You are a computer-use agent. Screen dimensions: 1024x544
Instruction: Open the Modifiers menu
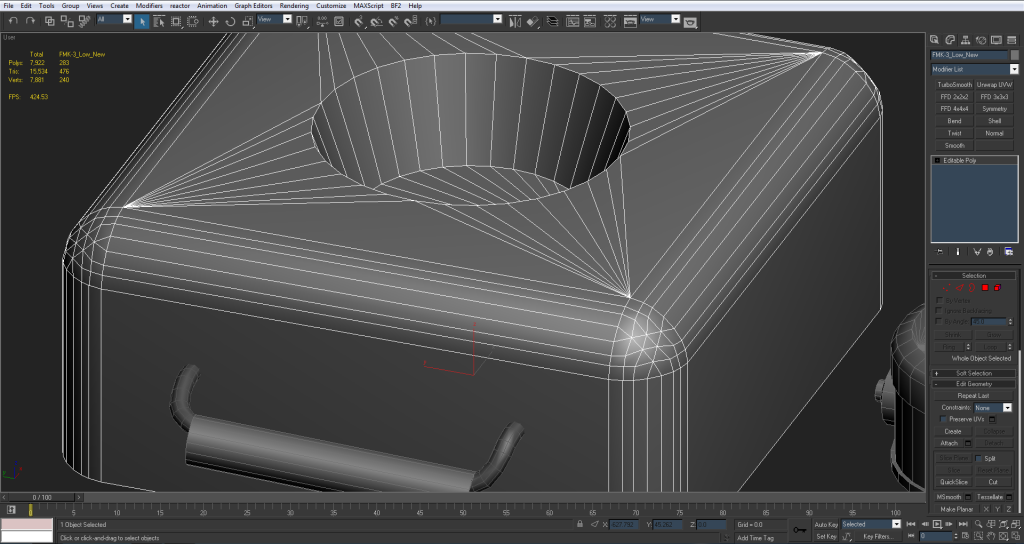tap(149, 6)
